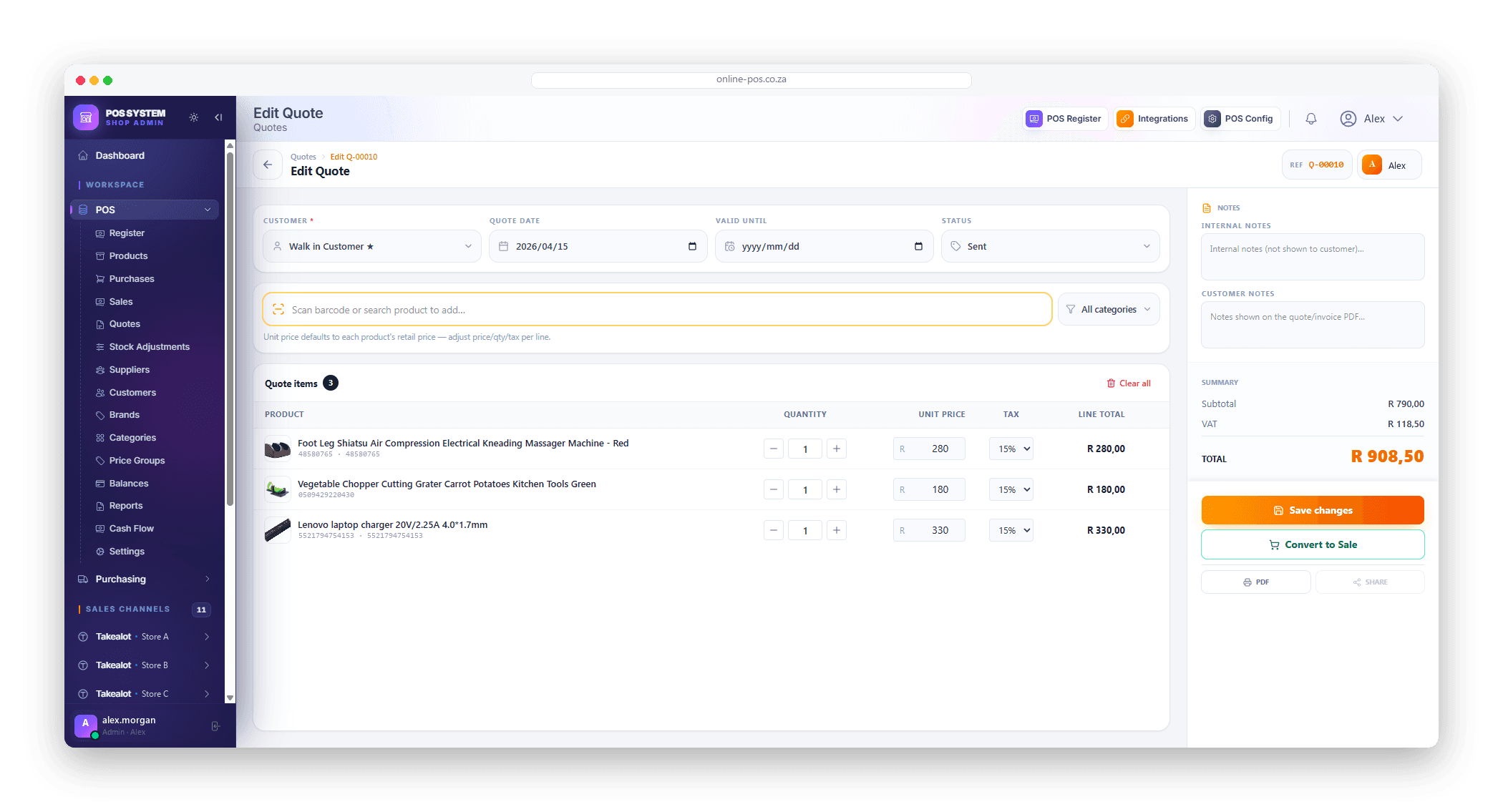The width and height of the screenshot is (1503, 812).
Task: Expand Takealot Store C channel
Action: click(x=144, y=694)
